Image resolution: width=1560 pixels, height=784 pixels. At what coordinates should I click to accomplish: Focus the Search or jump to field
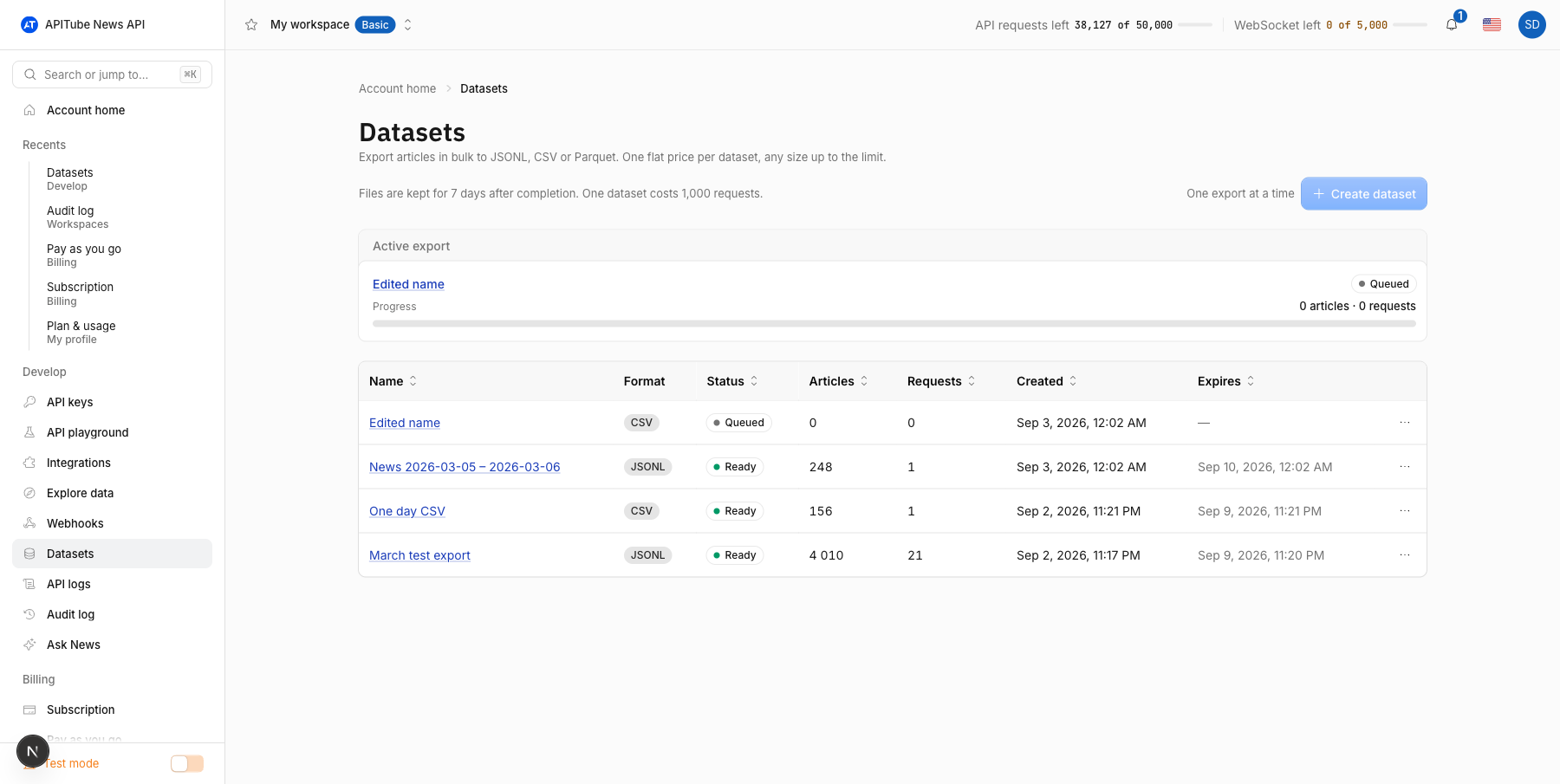coord(112,75)
